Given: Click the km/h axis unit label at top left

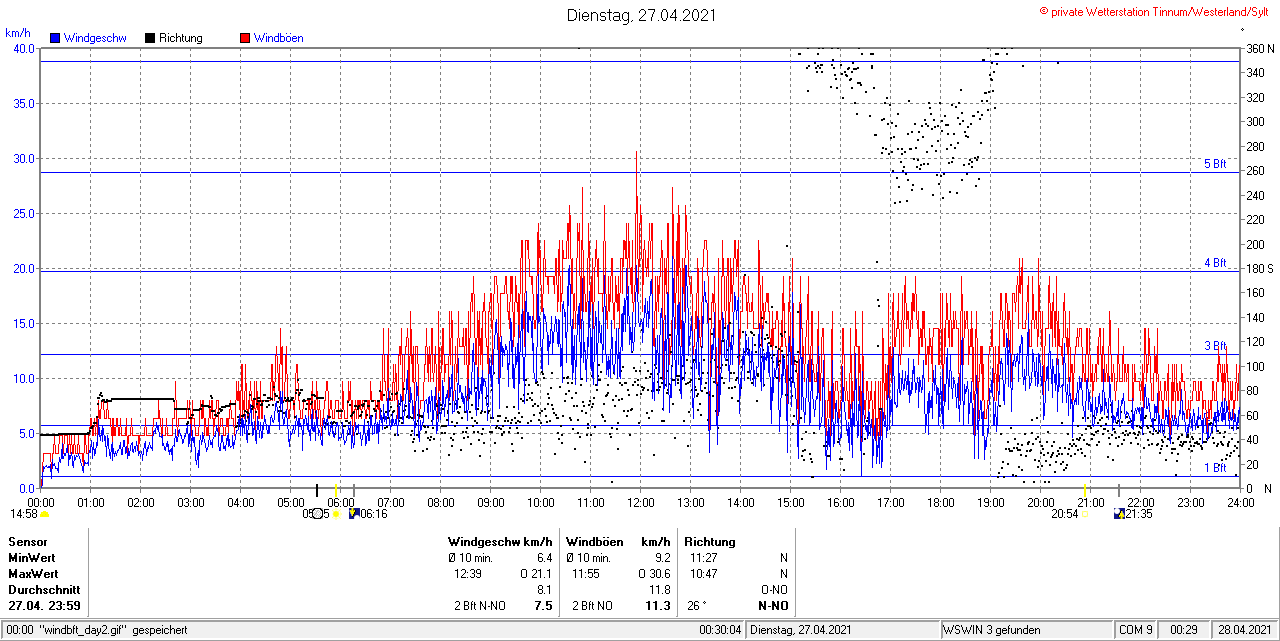Looking at the screenshot, I should (x=17, y=33).
